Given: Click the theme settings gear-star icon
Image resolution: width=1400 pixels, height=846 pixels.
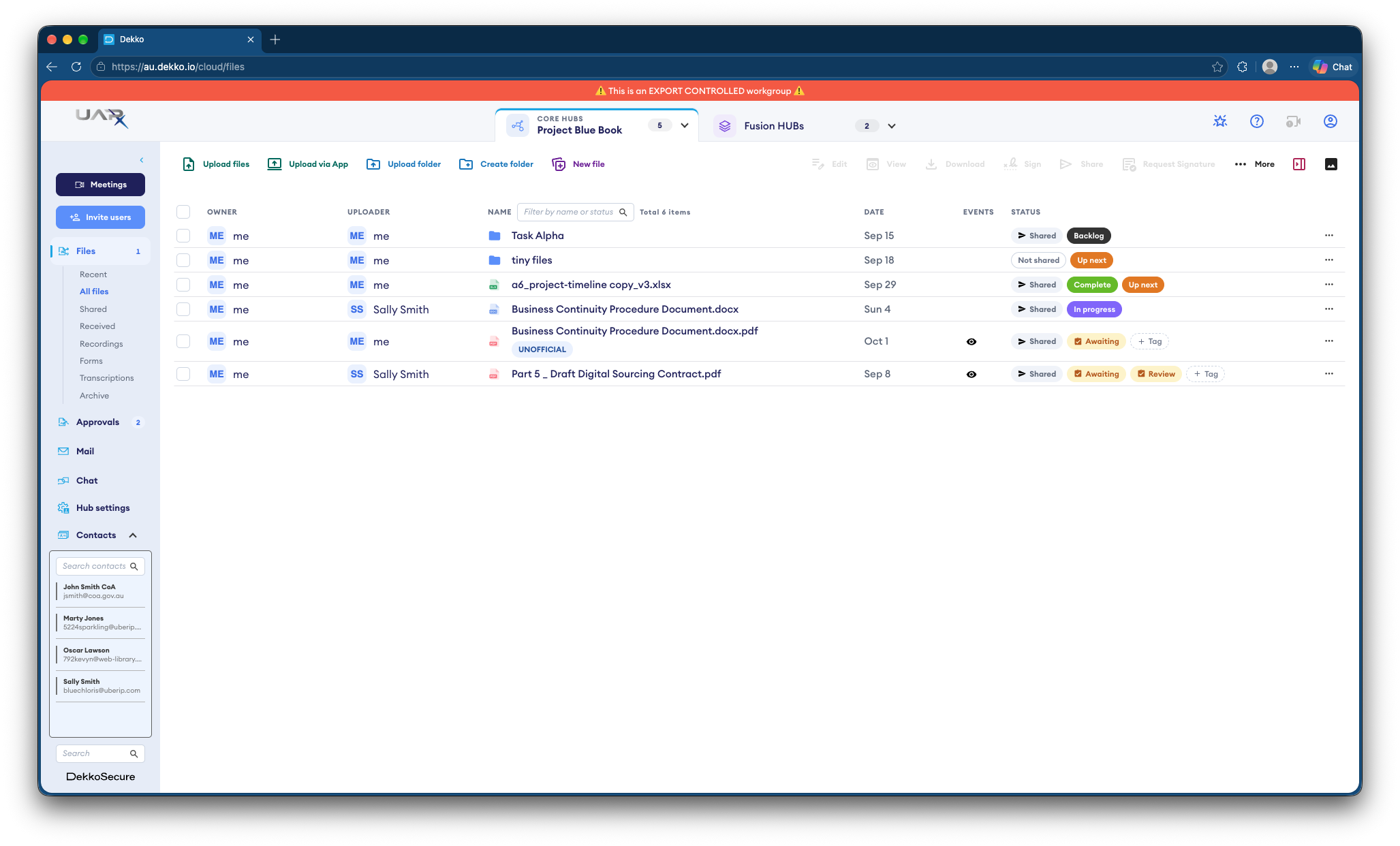Looking at the screenshot, I should pos(1220,121).
